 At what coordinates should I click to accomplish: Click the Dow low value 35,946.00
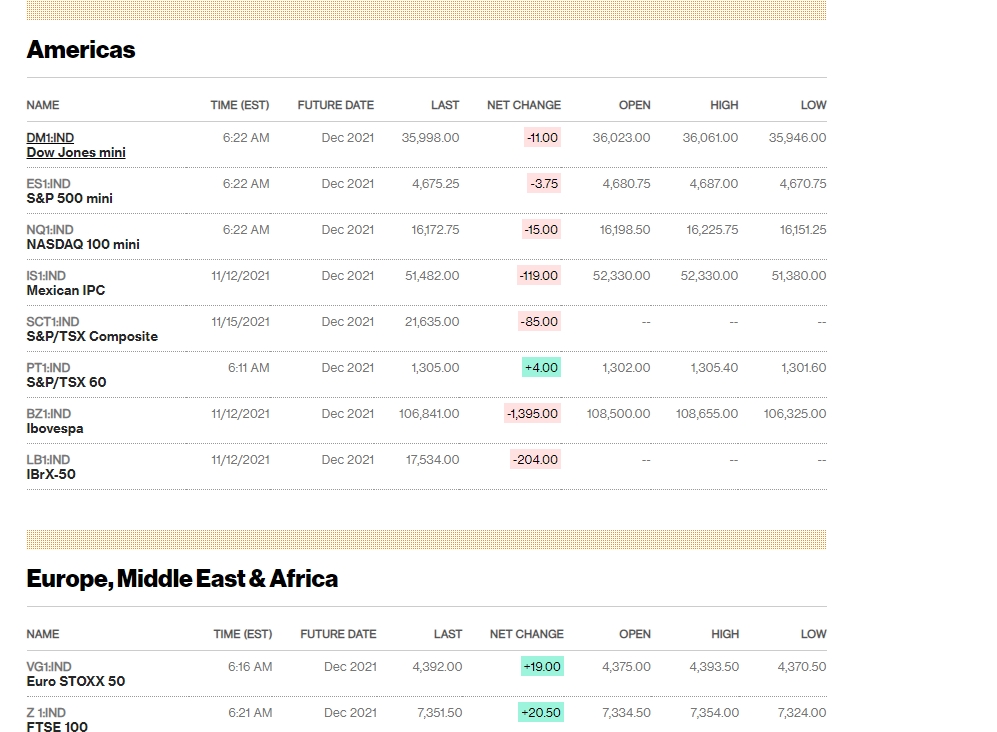797,138
